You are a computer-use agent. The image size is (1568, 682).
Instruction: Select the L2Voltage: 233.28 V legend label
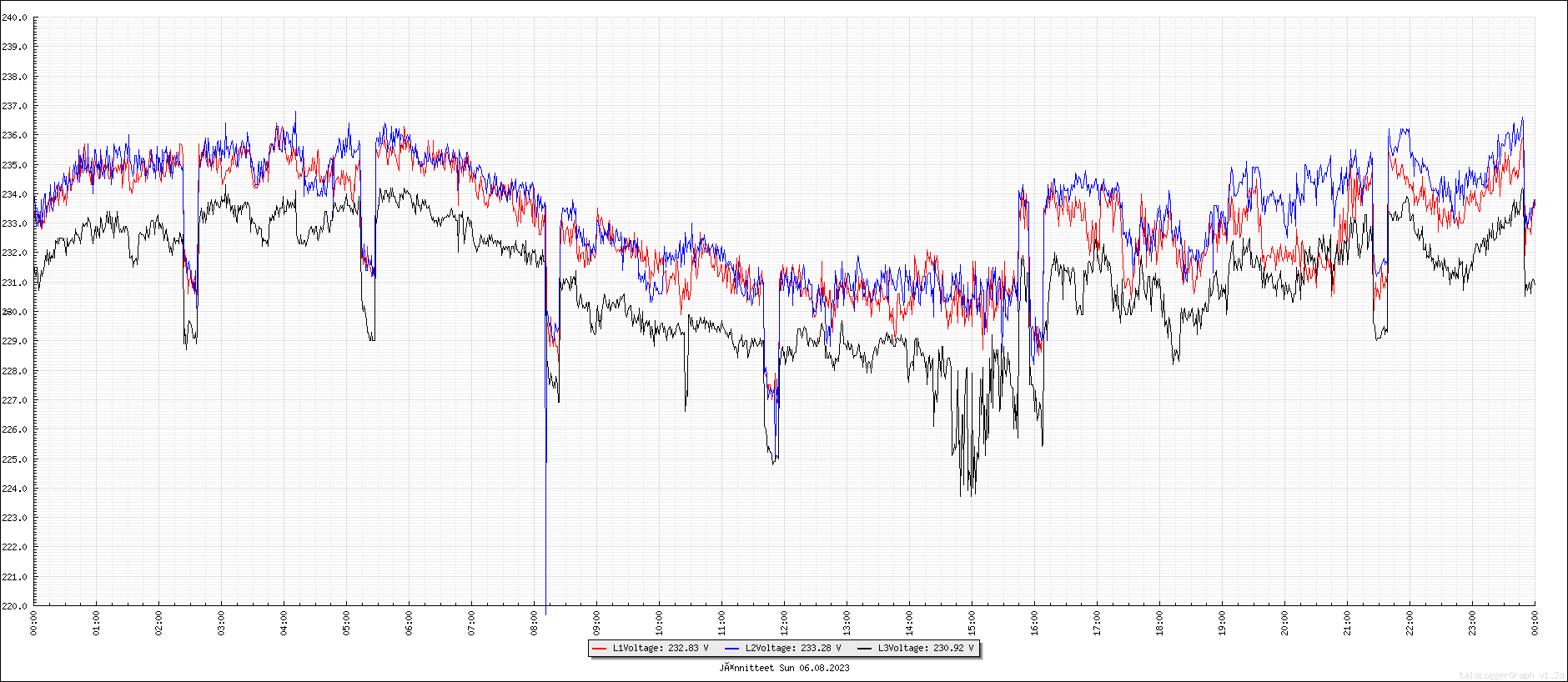click(x=793, y=649)
